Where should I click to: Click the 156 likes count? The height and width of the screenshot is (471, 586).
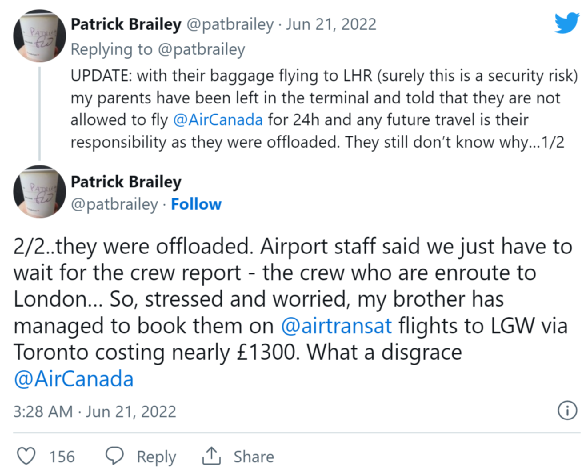click(62, 456)
